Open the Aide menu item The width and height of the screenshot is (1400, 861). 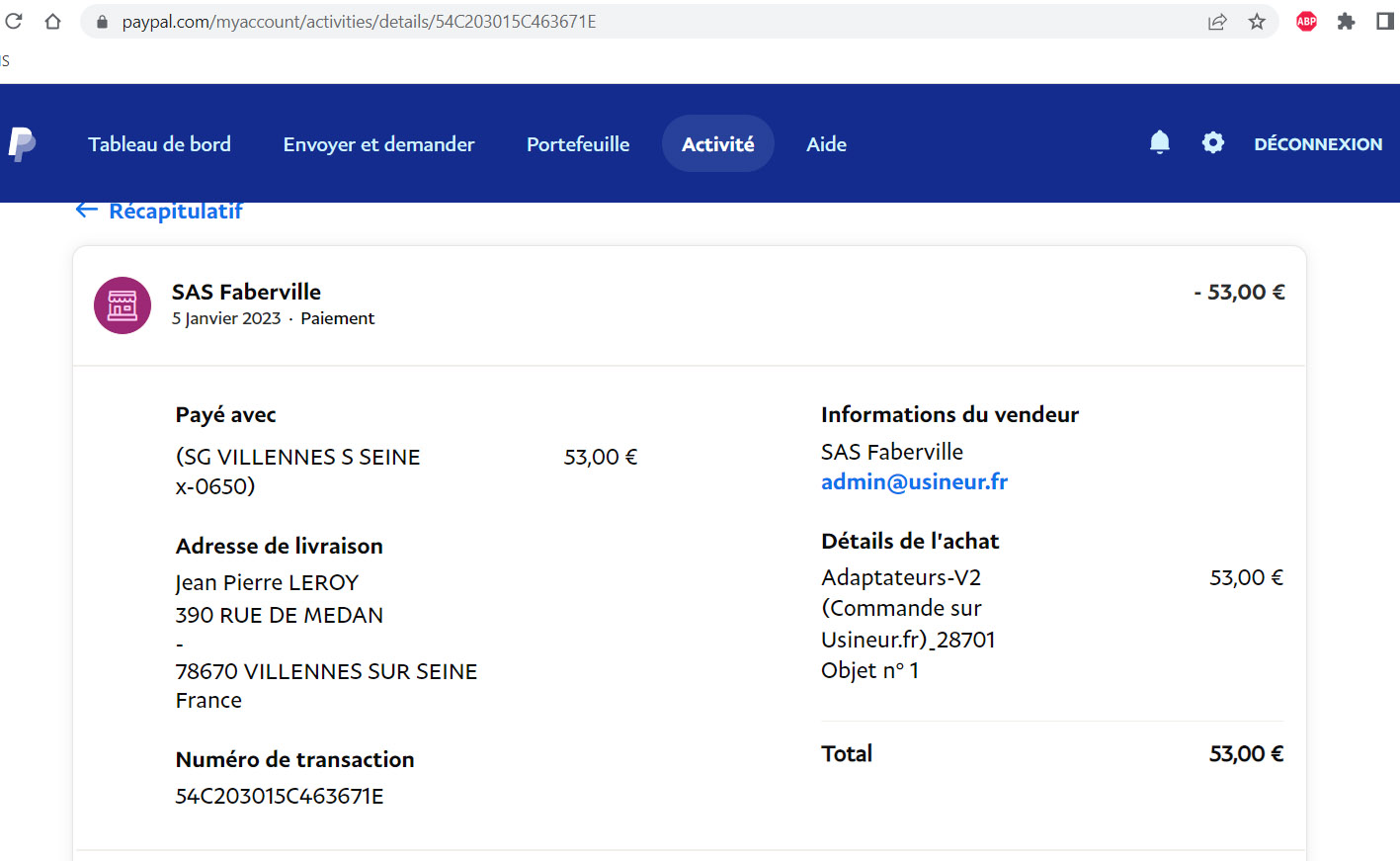point(826,144)
